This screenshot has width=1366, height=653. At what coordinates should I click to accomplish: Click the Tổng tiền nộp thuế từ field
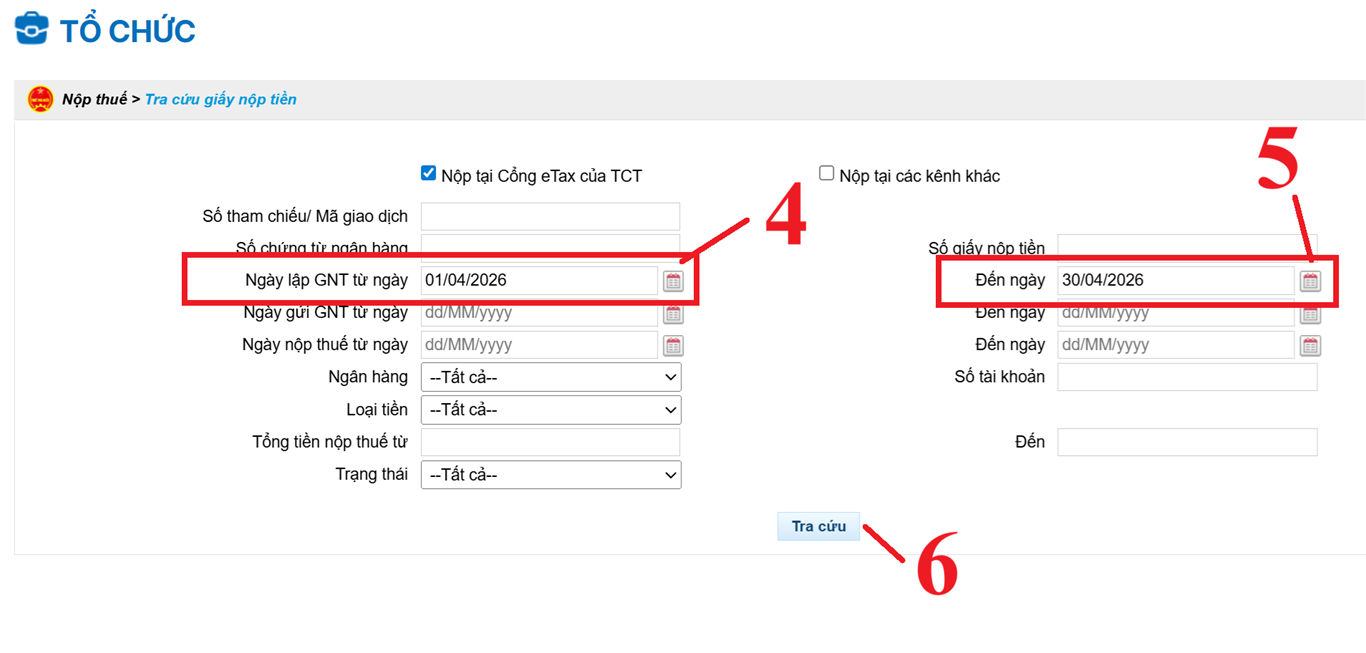550,441
